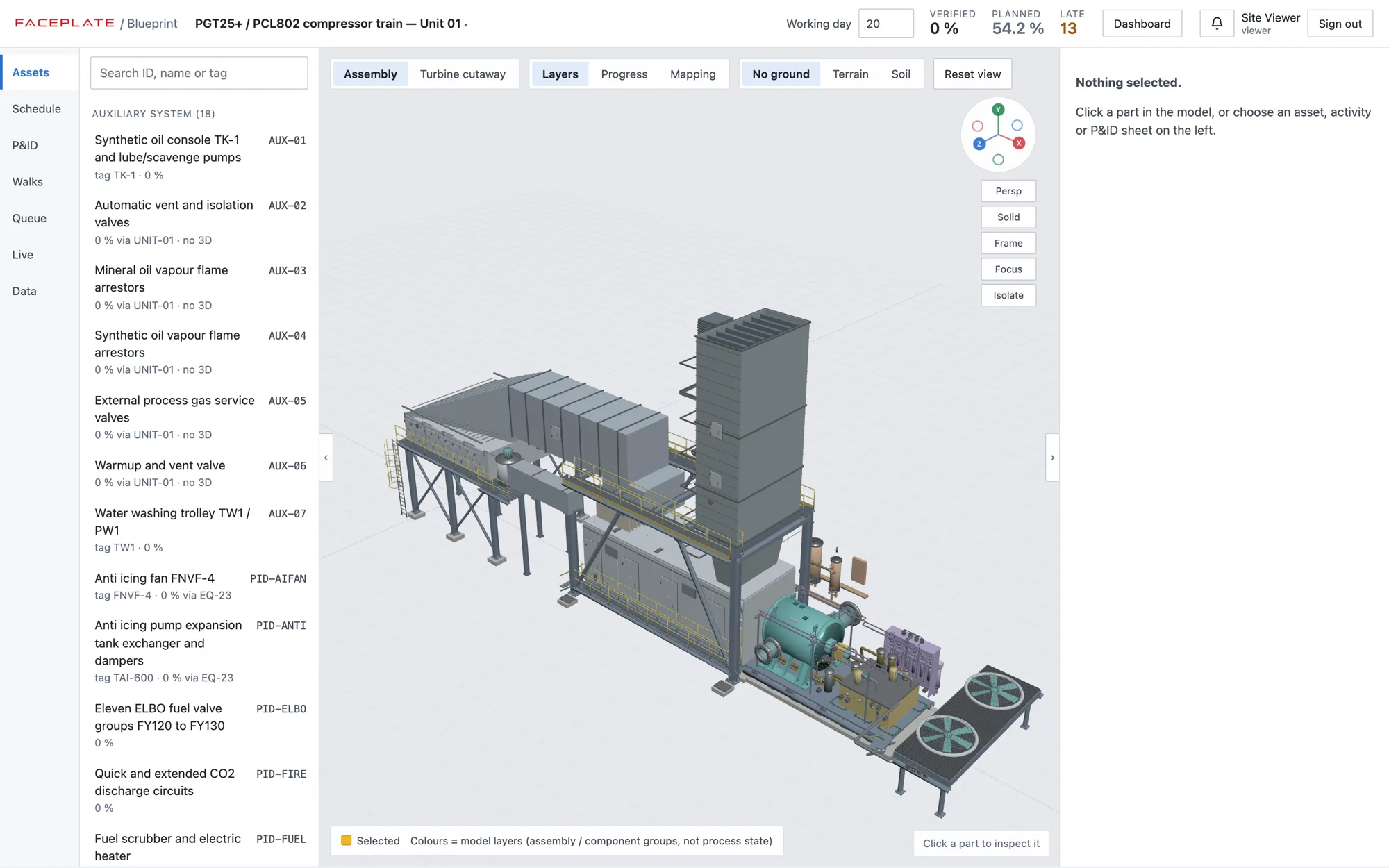Viewport: 1389px width, 868px height.
Task: Click the red X axis gizmo handle
Action: pos(1019,143)
